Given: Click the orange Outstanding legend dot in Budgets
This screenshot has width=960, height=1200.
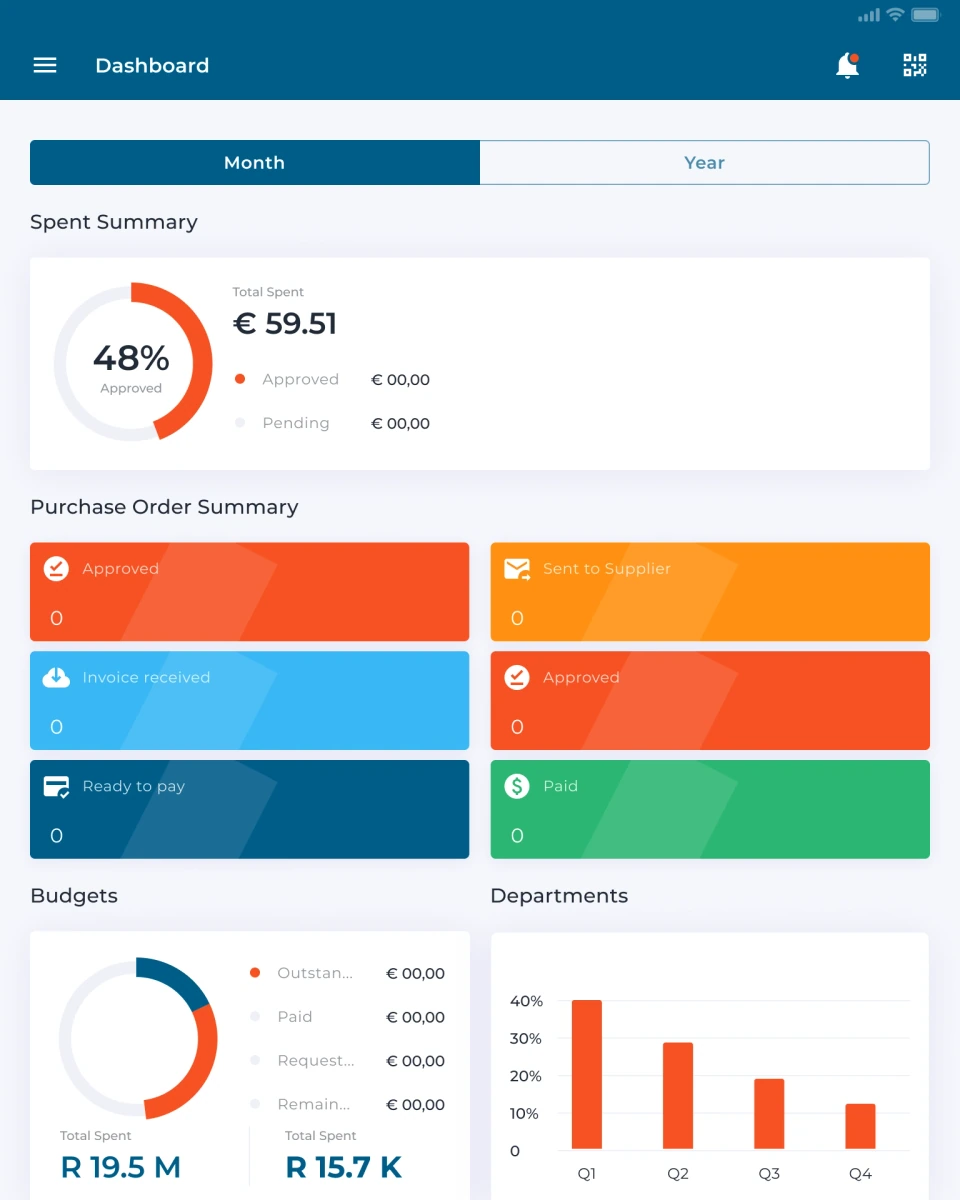Looking at the screenshot, I should [x=255, y=973].
